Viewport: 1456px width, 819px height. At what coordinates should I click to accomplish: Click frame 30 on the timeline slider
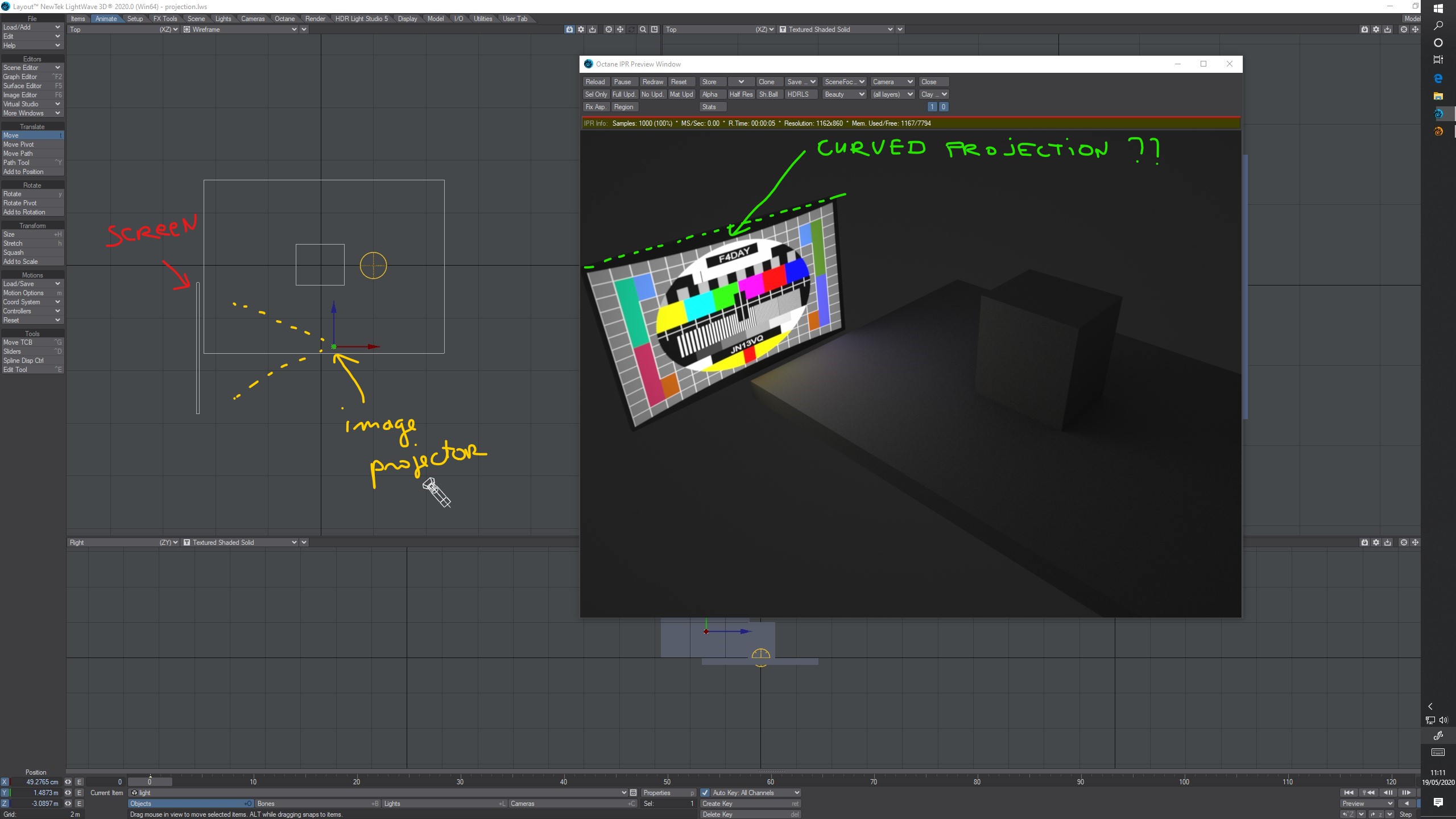[x=460, y=782]
